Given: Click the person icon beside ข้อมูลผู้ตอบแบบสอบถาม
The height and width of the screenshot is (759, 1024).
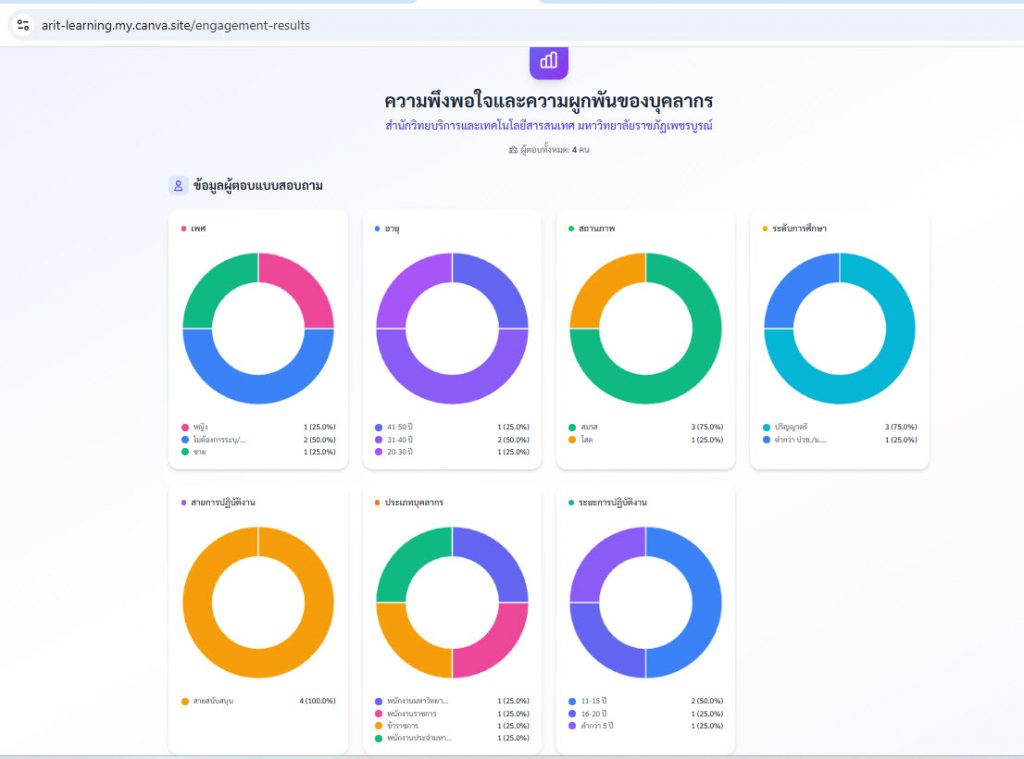Looking at the screenshot, I should tap(178, 186).
